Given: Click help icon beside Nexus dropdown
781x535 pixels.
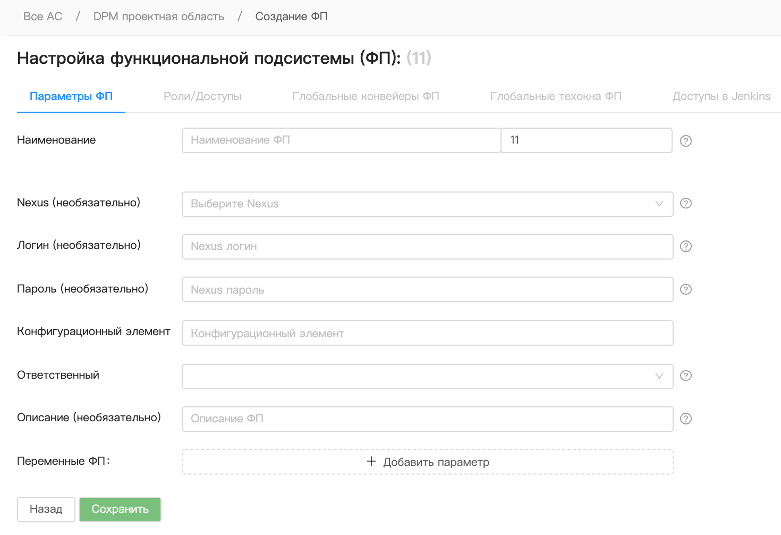Looking at the screenshot, I should pyautogui.click(x=686, y=204).
